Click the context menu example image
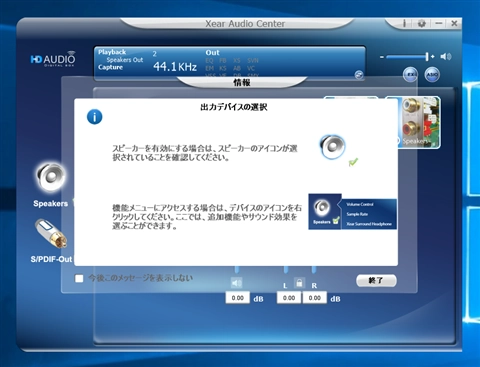The height and width of the screenshot is (367, 480). tap(353, 212)
